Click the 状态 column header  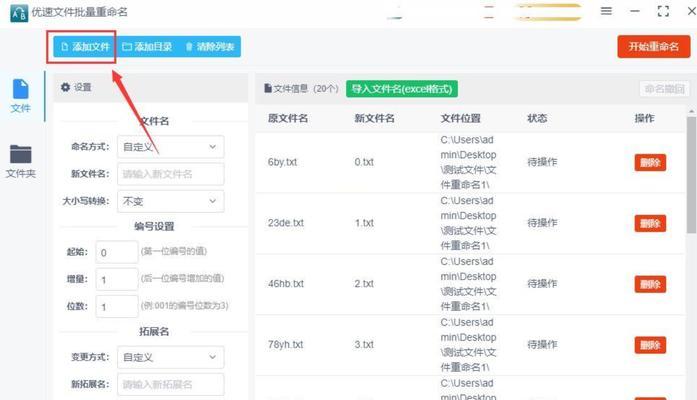[537, 119]
